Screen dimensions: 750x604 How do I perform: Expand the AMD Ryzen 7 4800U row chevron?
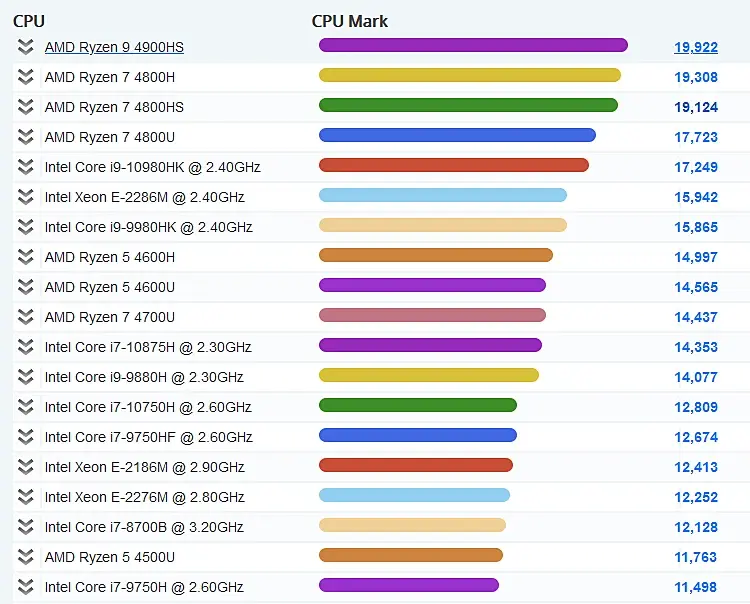25,137
